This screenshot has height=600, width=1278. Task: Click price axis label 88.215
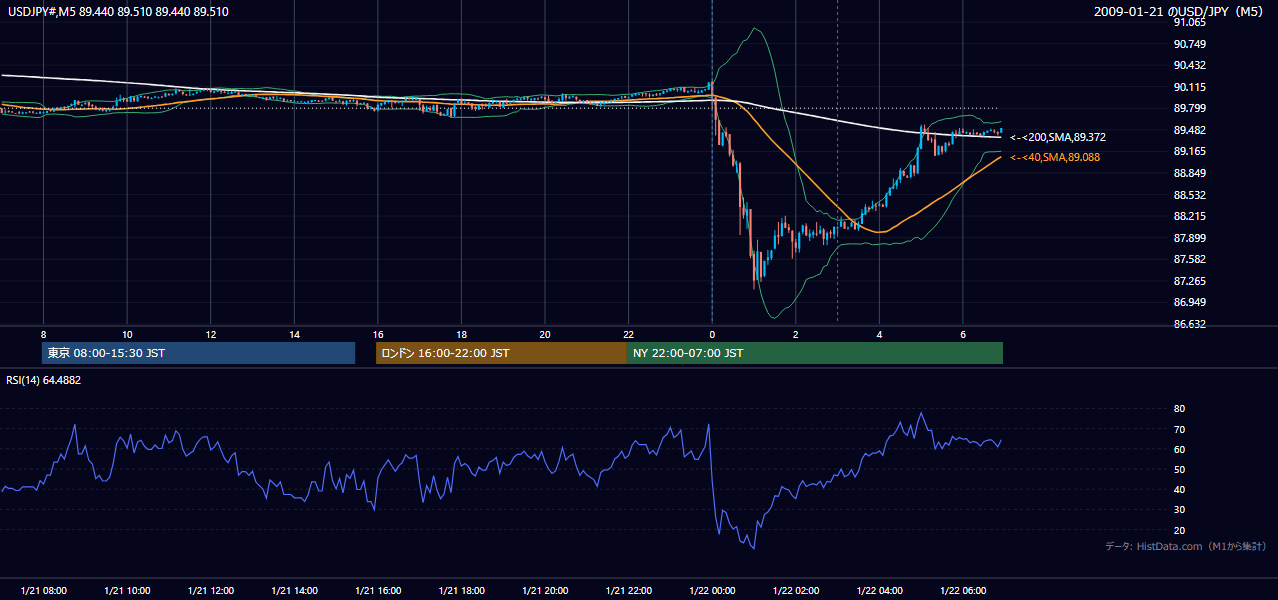1191,216
